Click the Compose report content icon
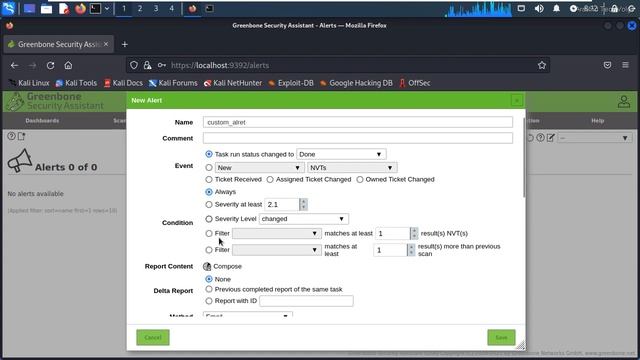This screenshot has width=640, height=360. click(207, 267)
